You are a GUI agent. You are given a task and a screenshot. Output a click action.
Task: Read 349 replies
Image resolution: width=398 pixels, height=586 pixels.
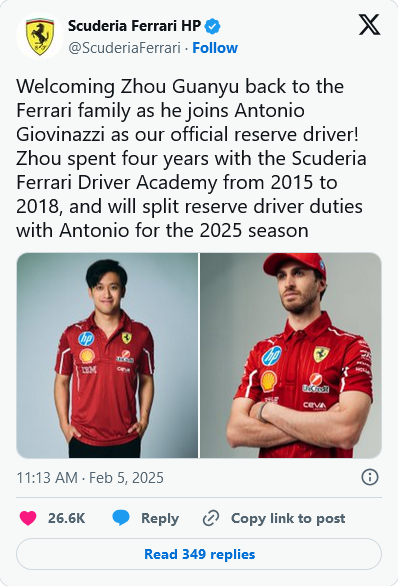(x=199, y=554)
